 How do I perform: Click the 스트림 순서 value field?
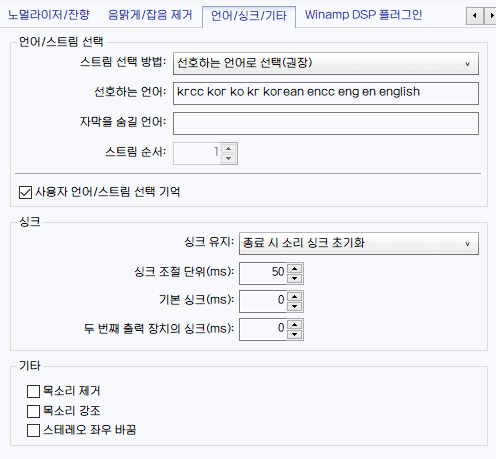click(197, 153)
